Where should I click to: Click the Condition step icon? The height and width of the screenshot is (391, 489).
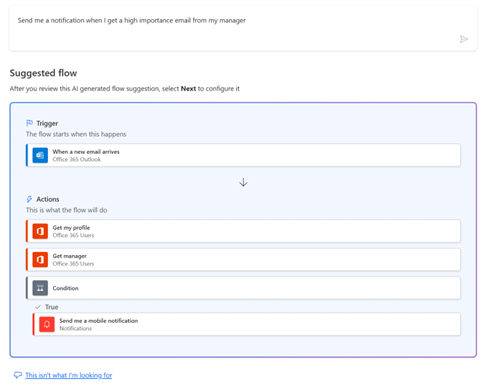[40, 288]
